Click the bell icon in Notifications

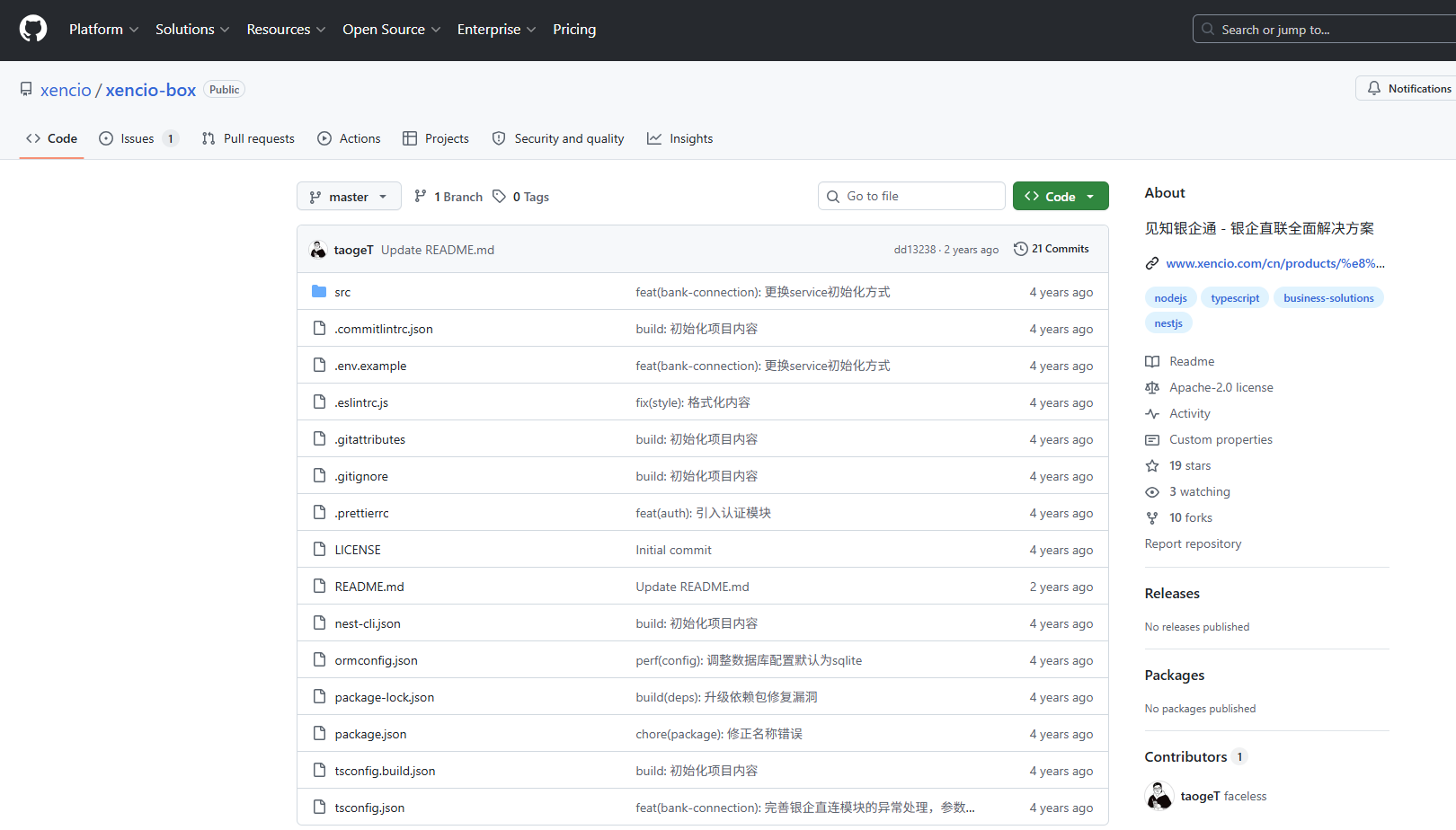pos(1374,88)
